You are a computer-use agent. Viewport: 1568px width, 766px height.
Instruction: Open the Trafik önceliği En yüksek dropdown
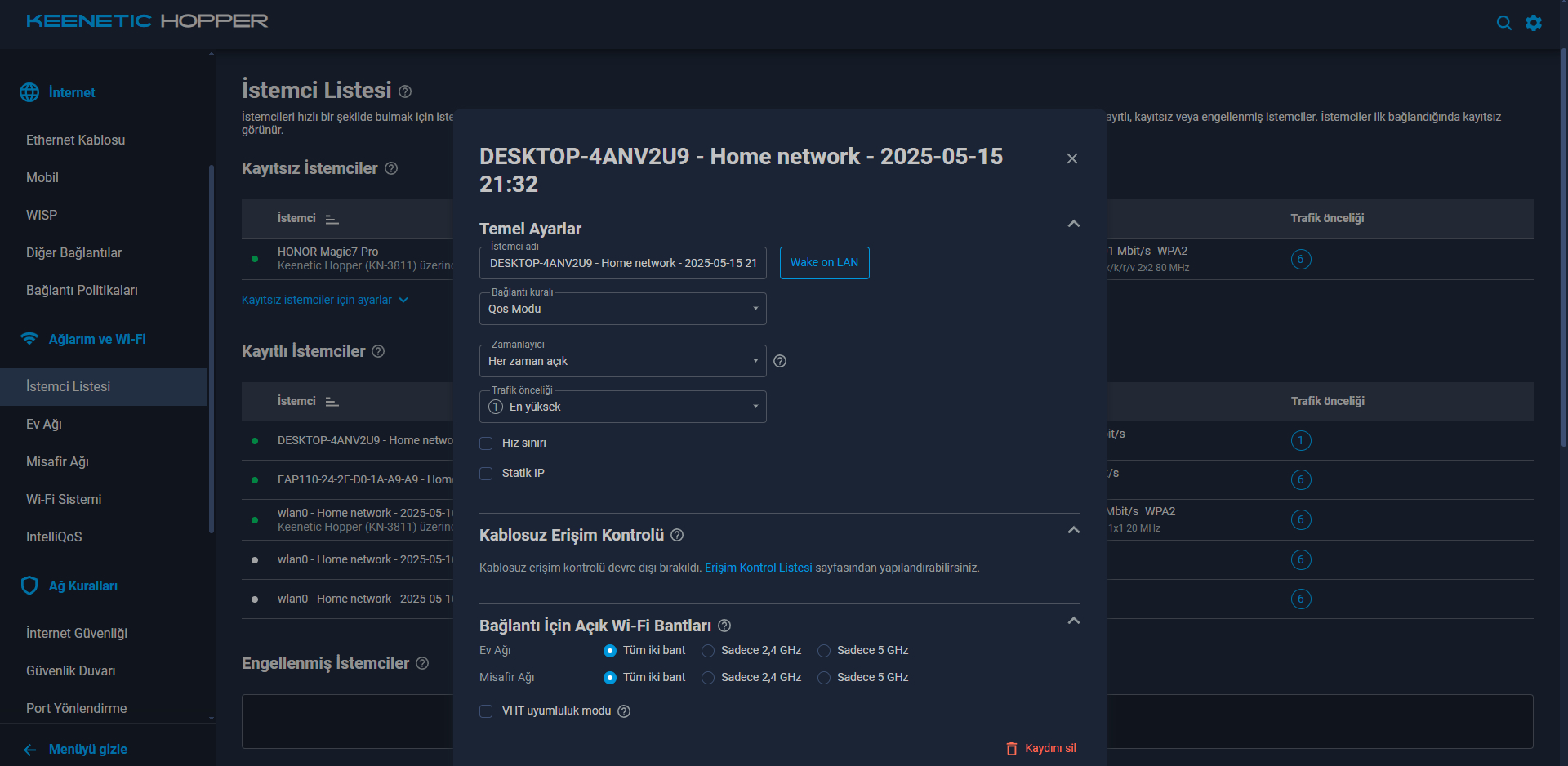[x=622, y=407]
